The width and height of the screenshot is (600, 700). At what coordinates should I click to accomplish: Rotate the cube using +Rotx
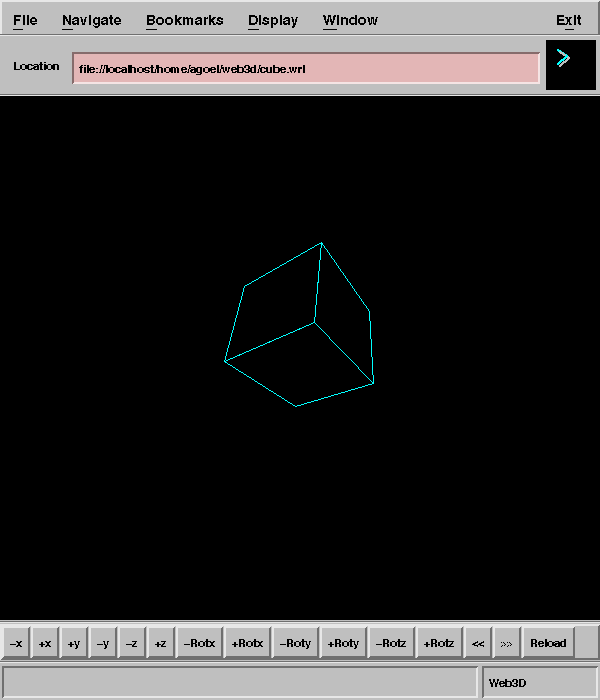pos(247,643)
